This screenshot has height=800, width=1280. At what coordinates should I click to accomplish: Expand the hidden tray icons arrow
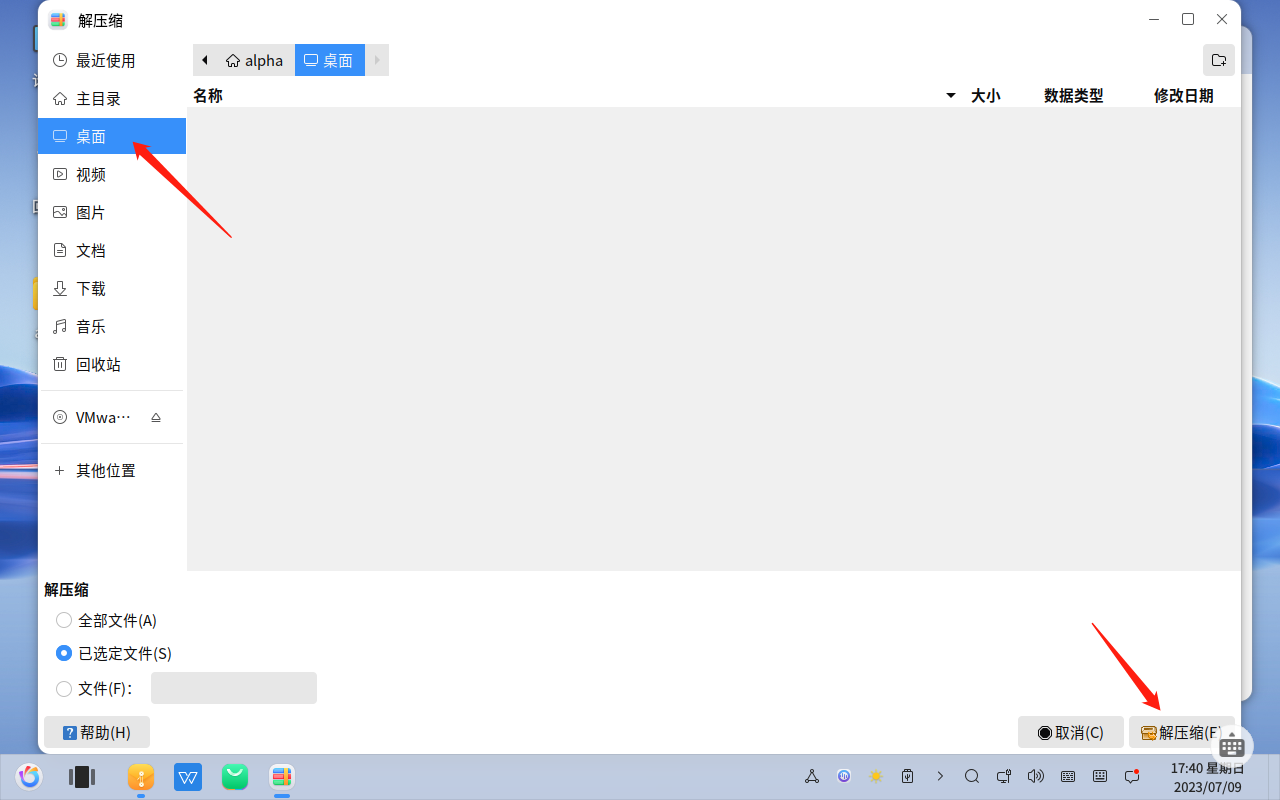(940, 776)
